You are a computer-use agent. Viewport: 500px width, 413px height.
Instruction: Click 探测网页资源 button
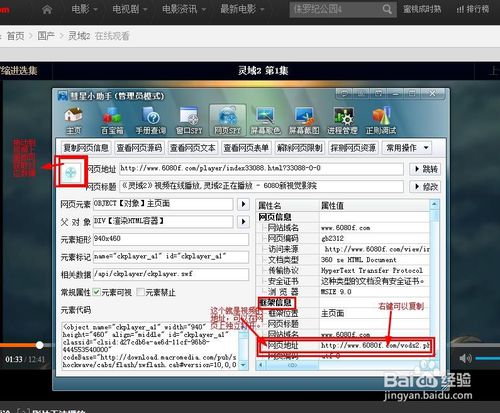[353, 148]
